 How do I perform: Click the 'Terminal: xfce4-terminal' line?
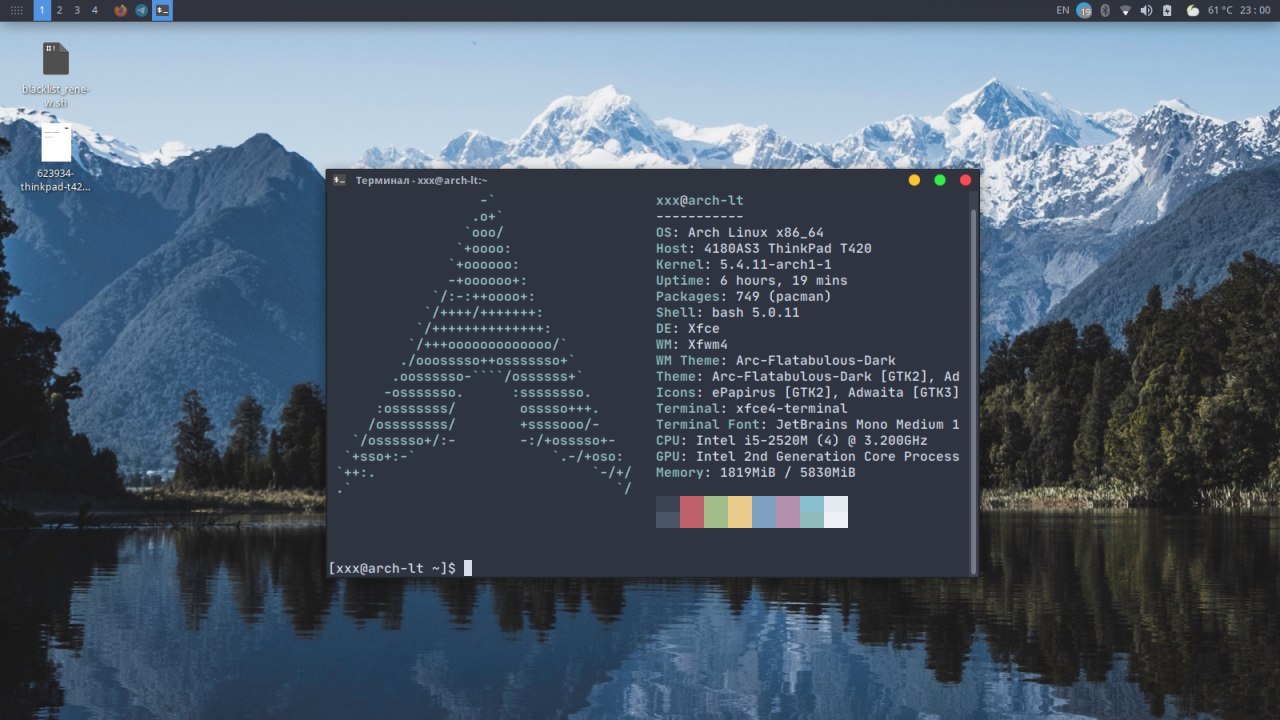click(752, 408)
